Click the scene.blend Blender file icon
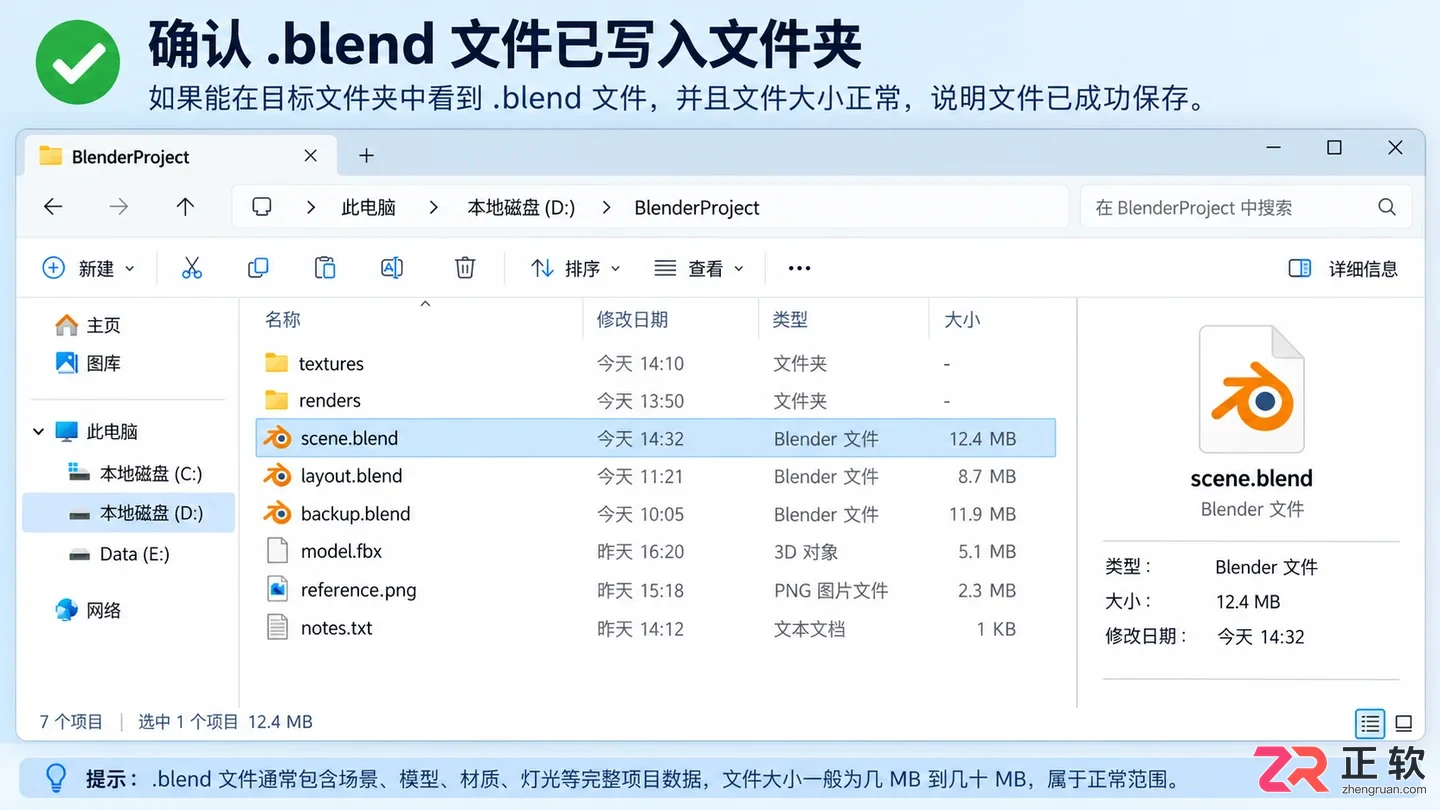 tap(277, 438)
